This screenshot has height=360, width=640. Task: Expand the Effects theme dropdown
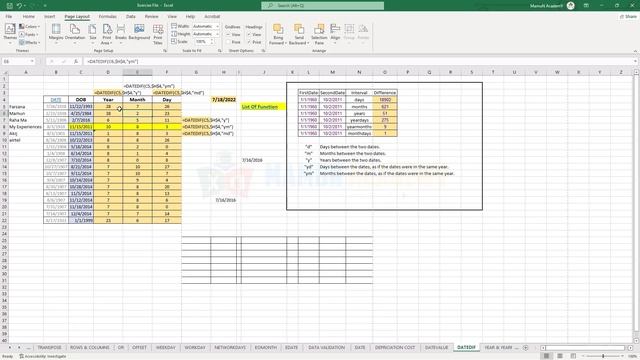tap(29, 42)
